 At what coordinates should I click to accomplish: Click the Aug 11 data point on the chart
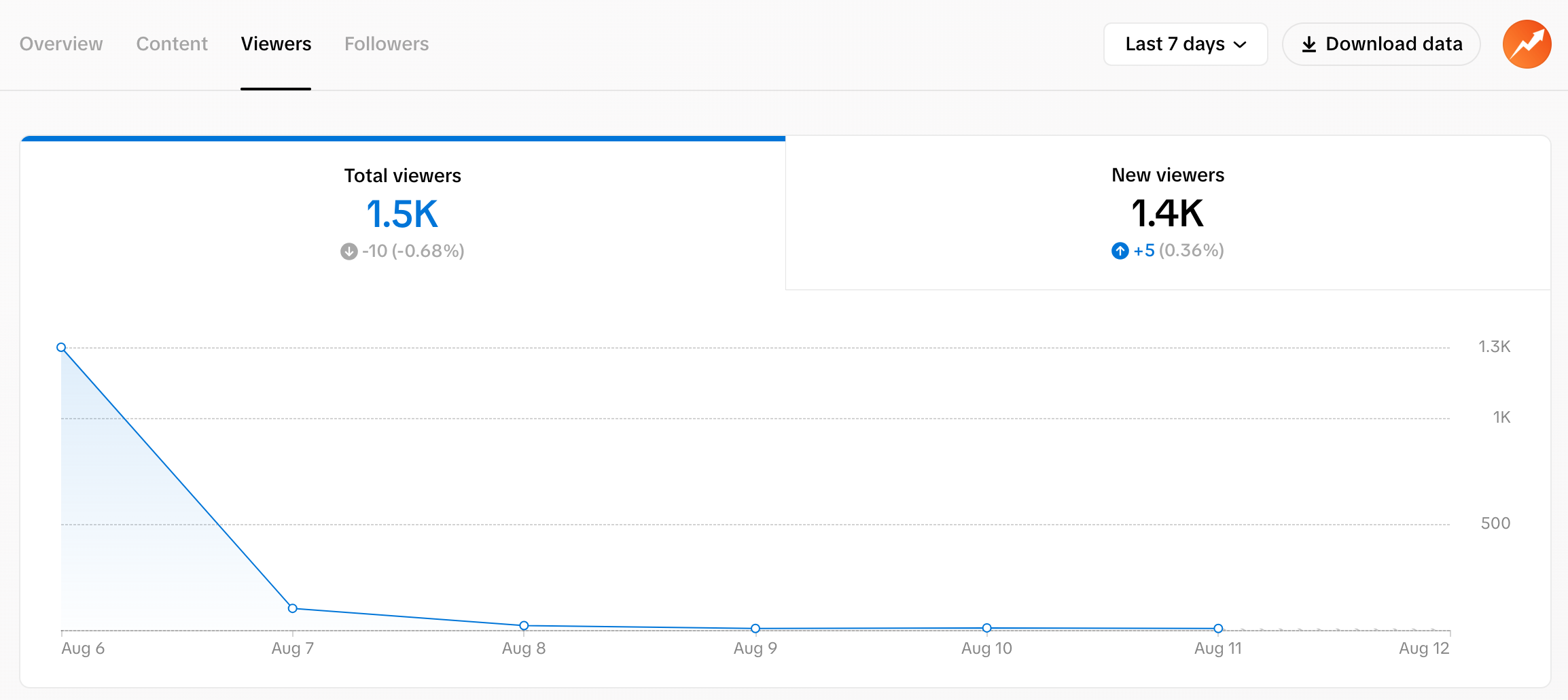pyautogui.click(x=1218, y=629)
